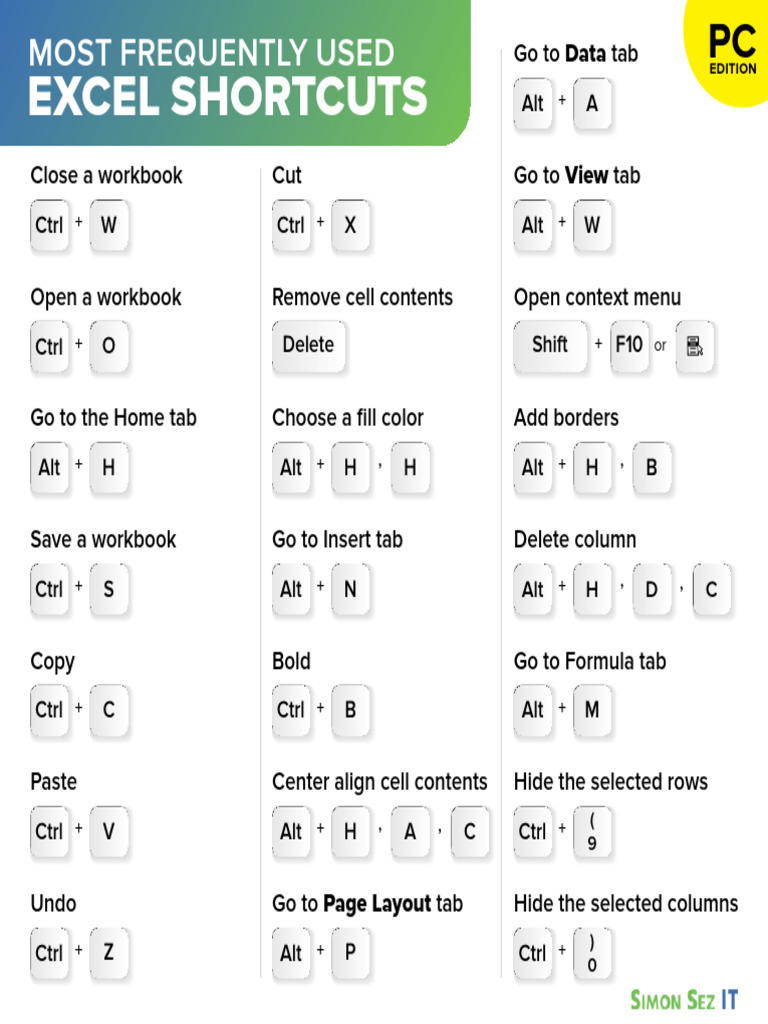Click the context menu key icon
Image resolution: width=768 pixels, height=1024 pixels.
point(694,346)
